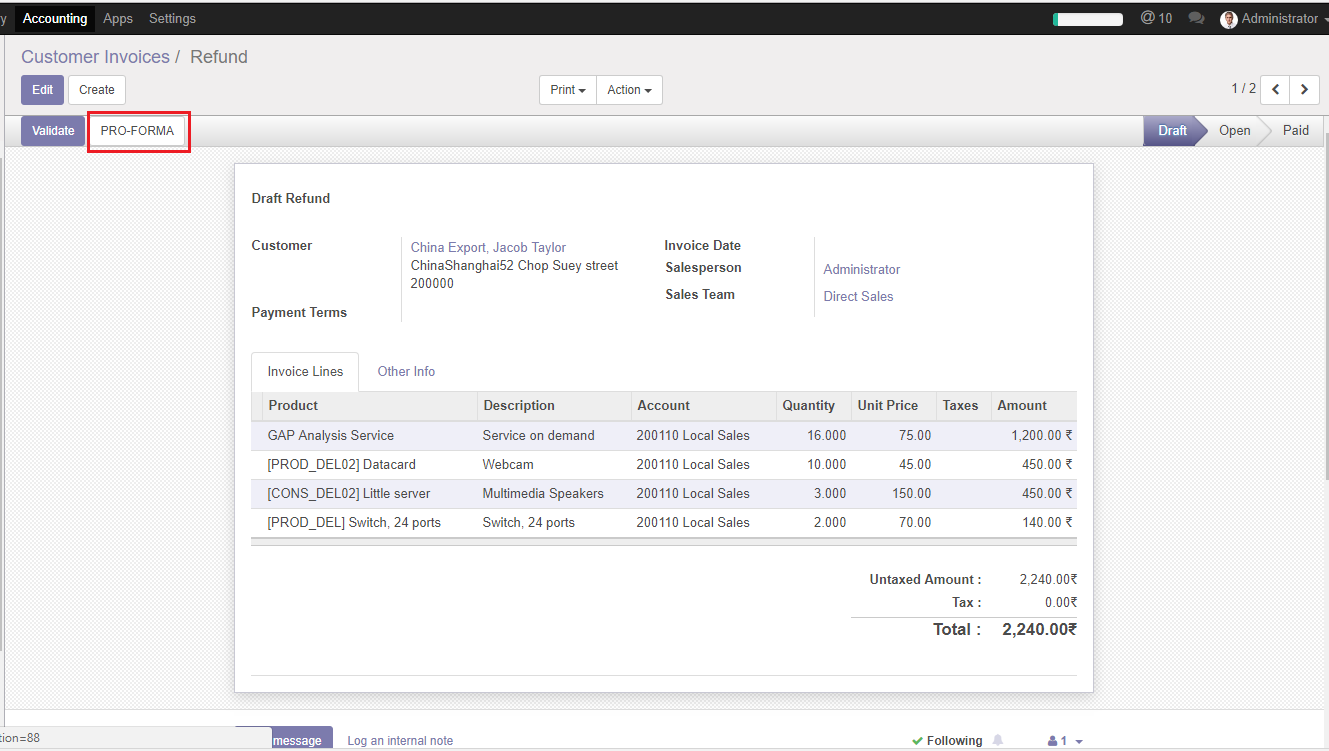
Task: Go to the next record arrow
Action: tap(1305, 89)
